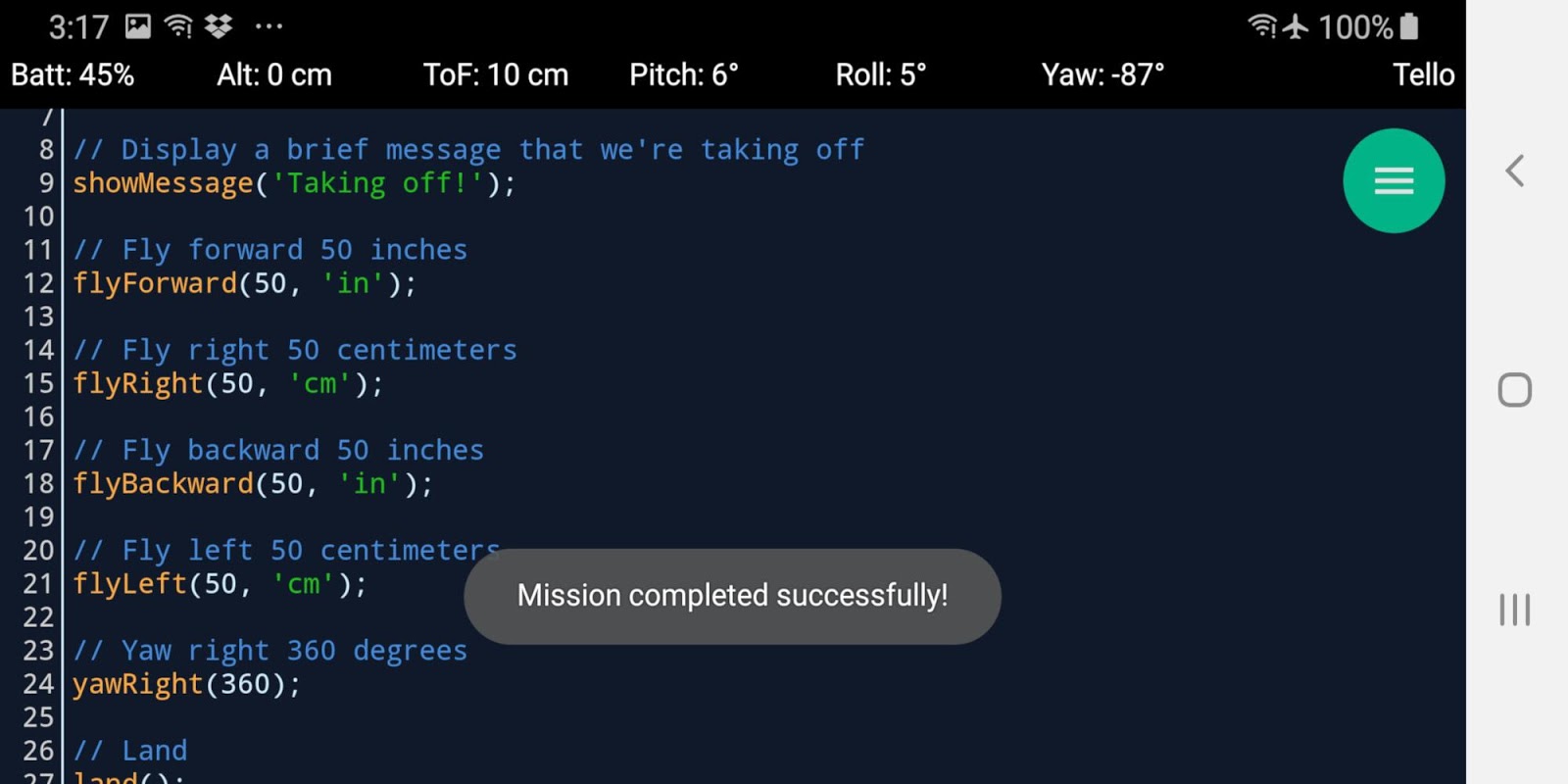
Task: Tap the Android back arrow
Action: point(1514,171)
